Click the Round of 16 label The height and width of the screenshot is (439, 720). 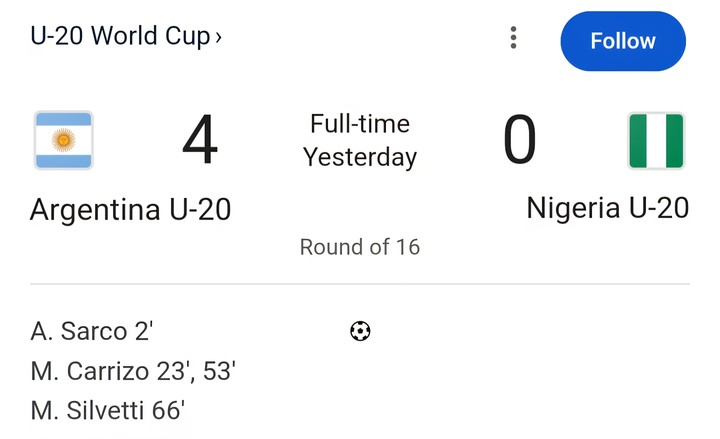click(360, 247)
